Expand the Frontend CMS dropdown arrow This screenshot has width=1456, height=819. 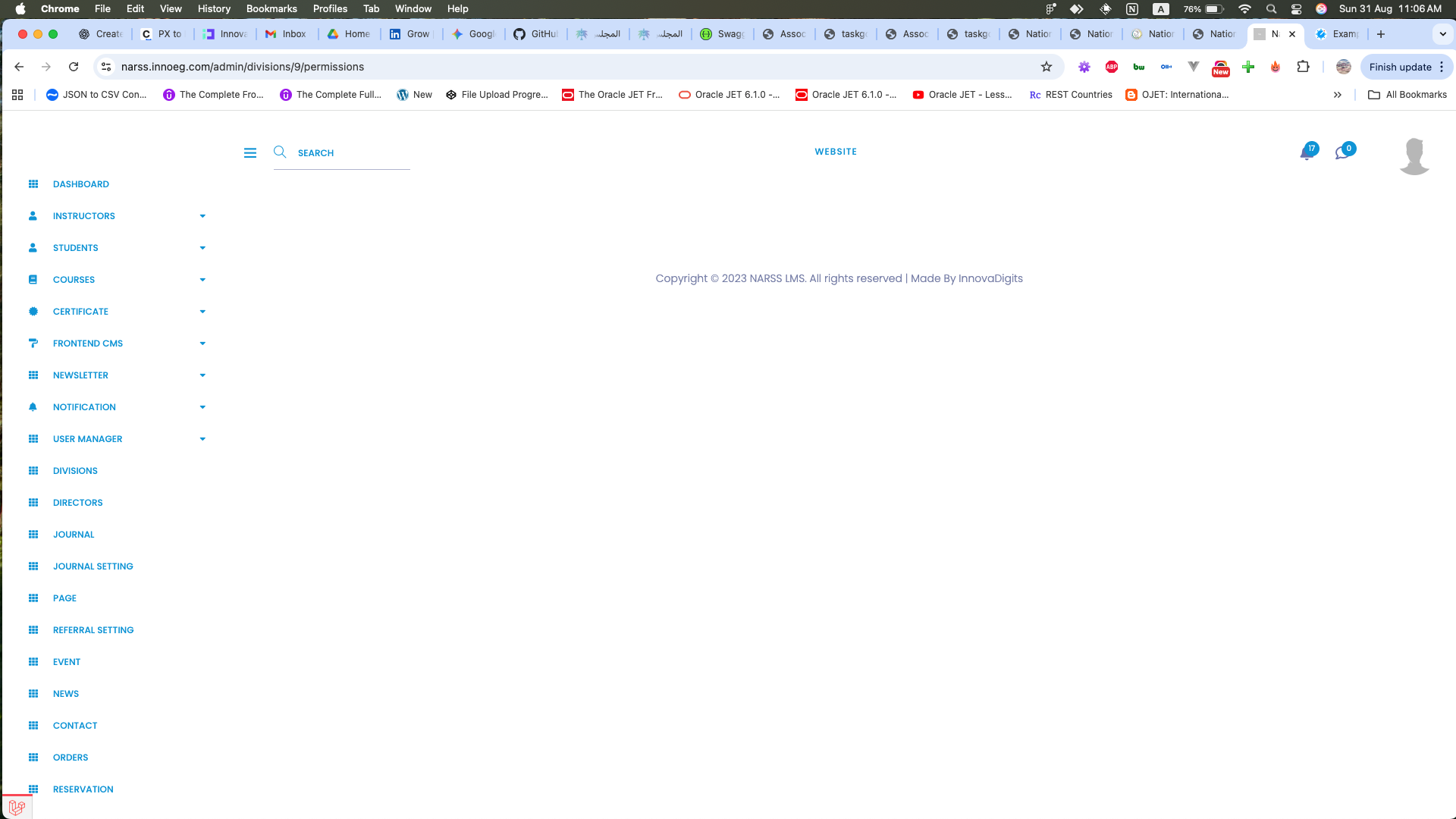(202, 344)
